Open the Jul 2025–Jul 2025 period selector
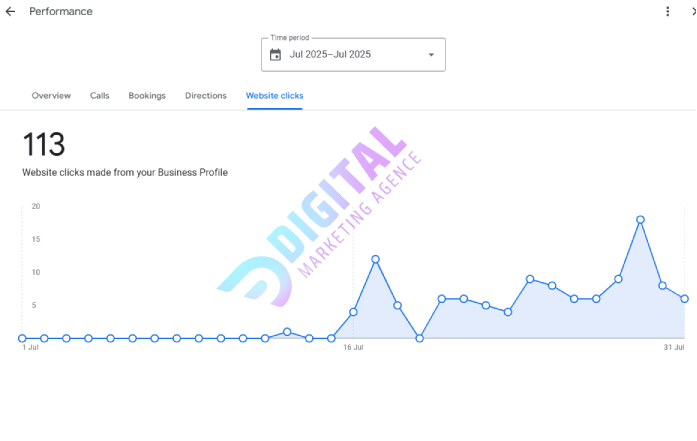This screenshot has height=441, width=697. 353,55
